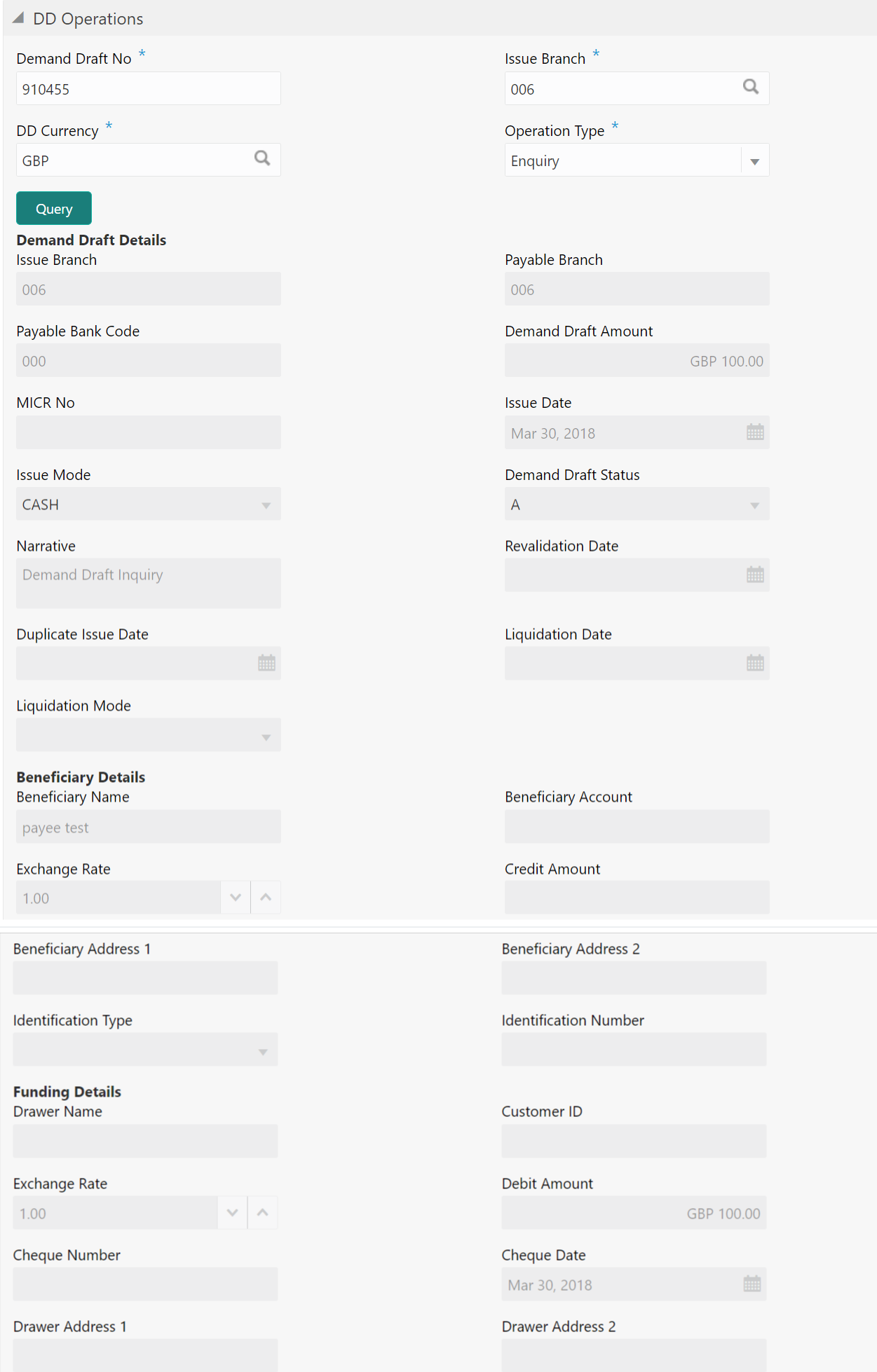877x1372 pixels.
Task: Click the Issue Branch search icon
Action: pyautogui.click(x=750, y=87)
